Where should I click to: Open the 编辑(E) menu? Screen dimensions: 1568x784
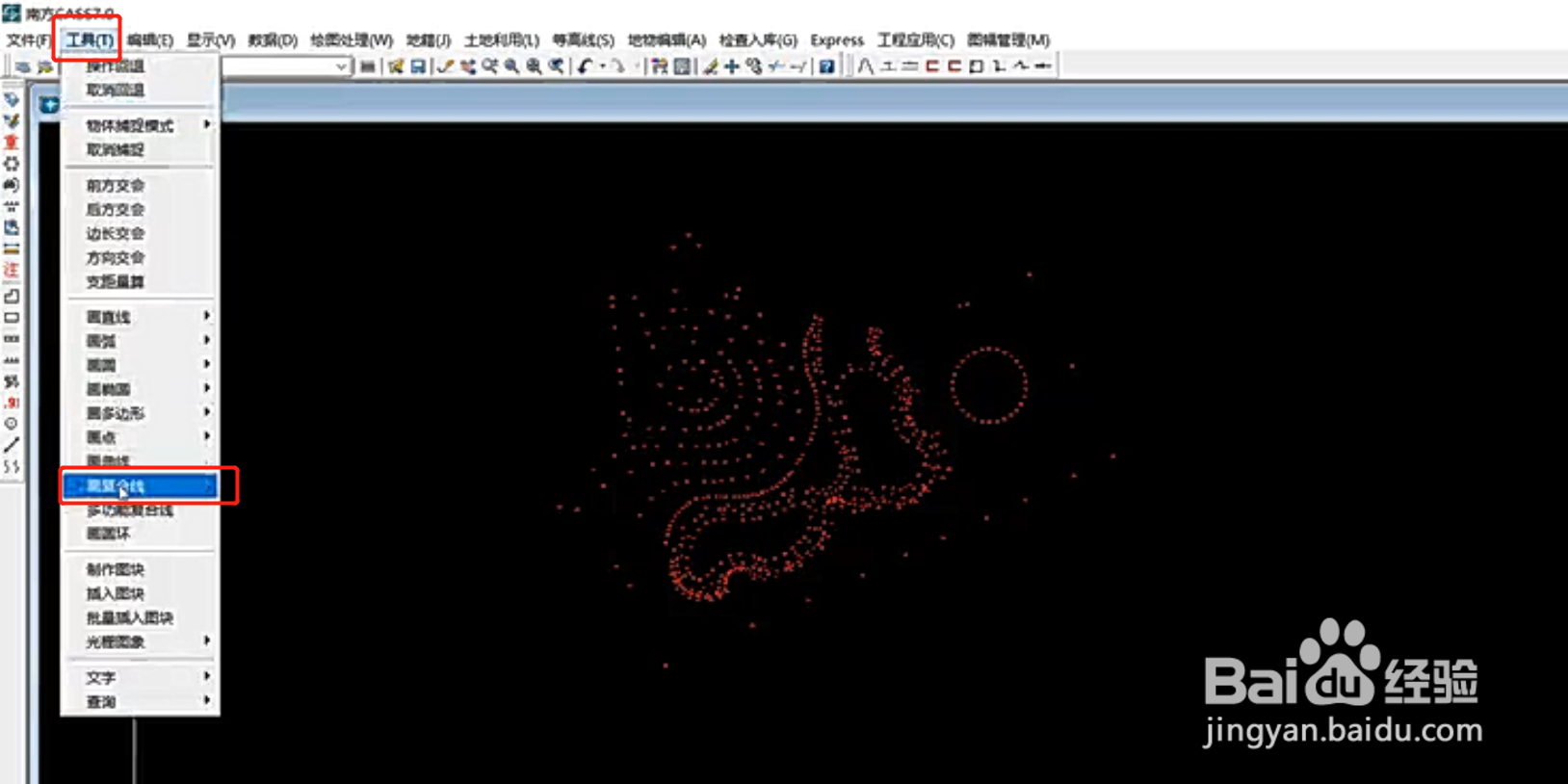[149, 40]
